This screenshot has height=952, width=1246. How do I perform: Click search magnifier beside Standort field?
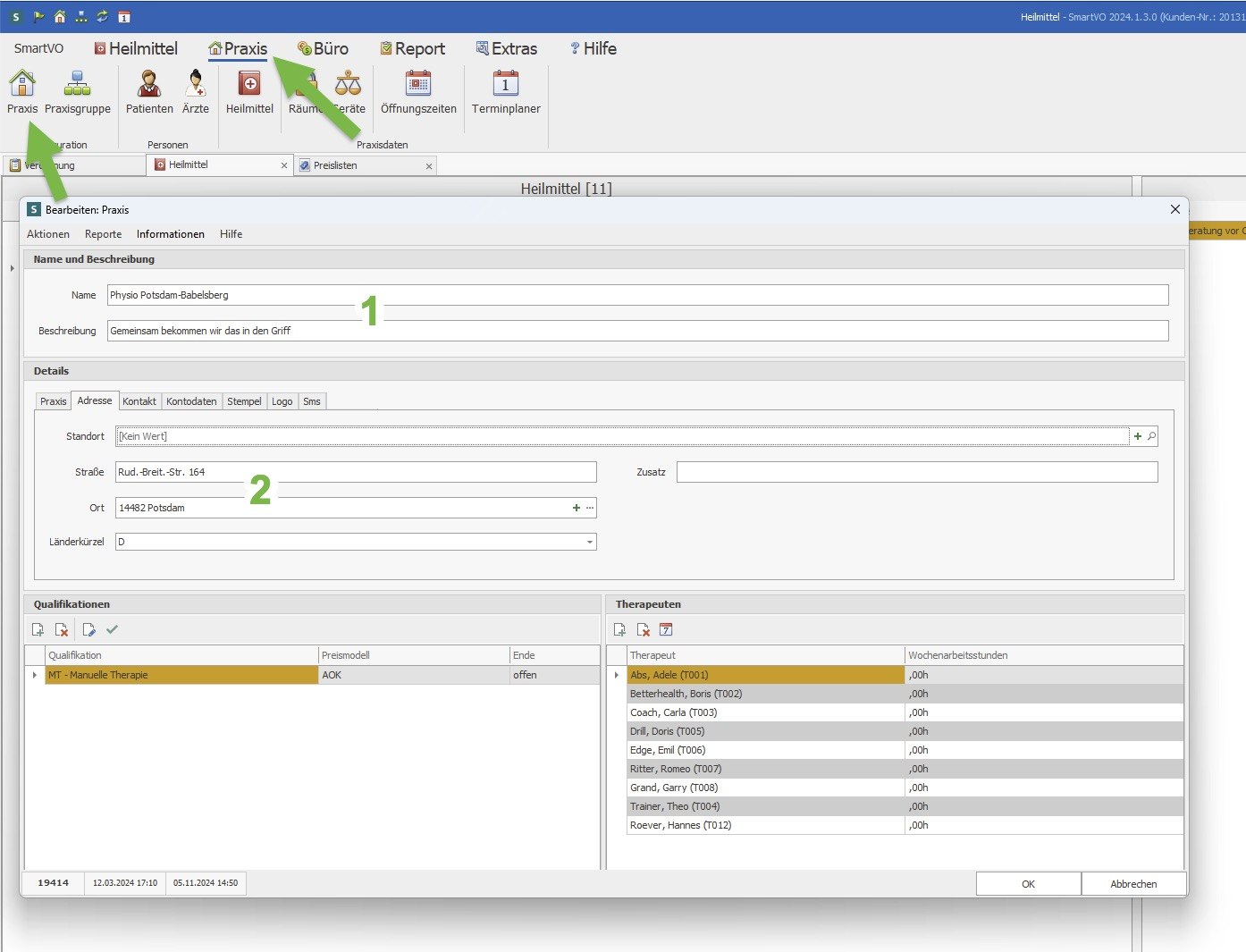click(1151, 436)
